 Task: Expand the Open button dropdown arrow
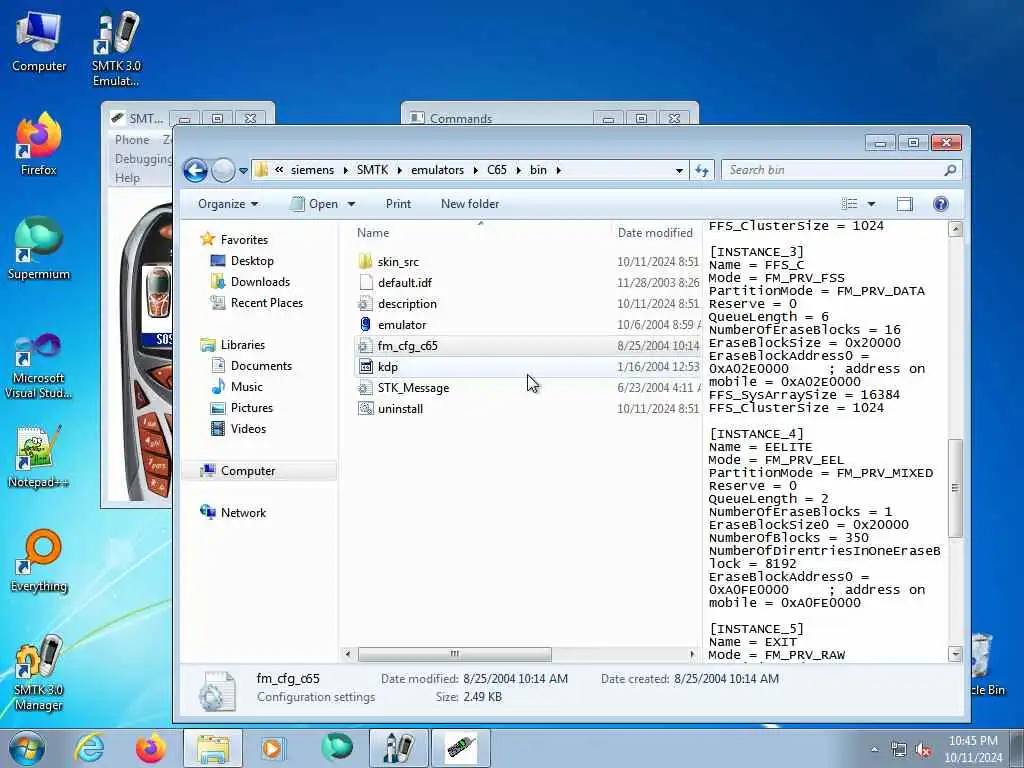point(351,204)
